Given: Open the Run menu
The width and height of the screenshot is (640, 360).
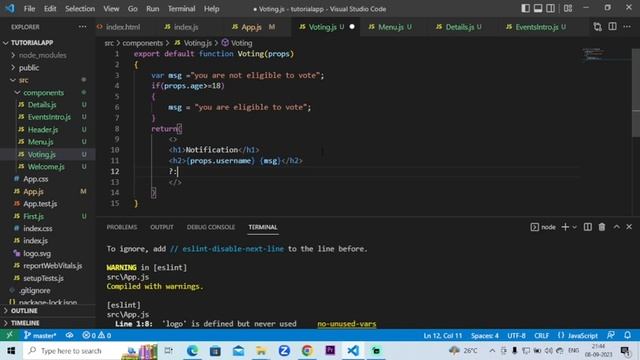Looking at the screenshot, I should 153,9.
